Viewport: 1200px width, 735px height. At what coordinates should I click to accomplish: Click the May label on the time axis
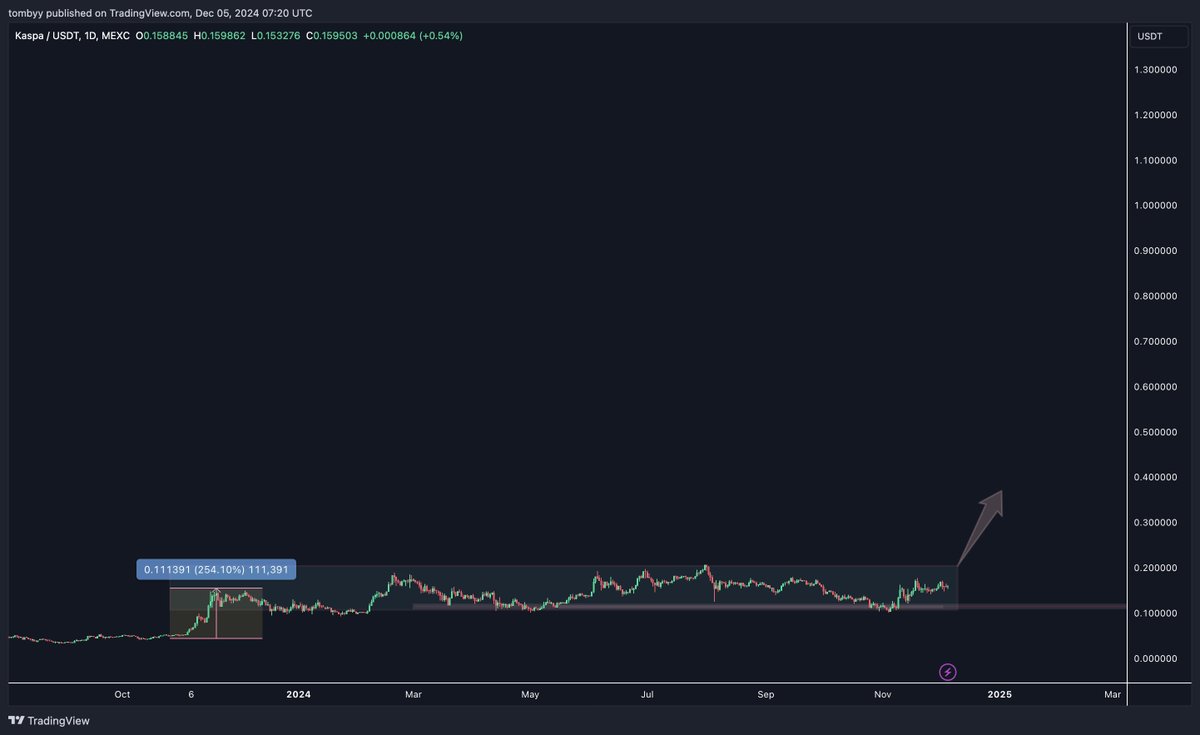530,693
